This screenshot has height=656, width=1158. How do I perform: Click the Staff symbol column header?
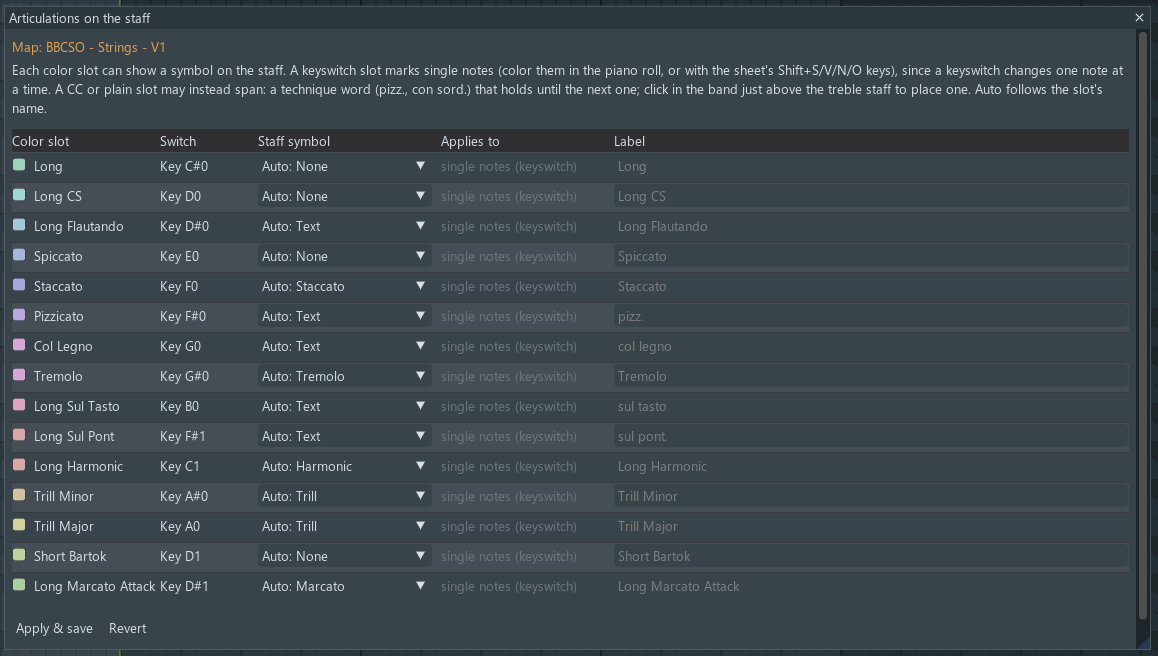pos(294,141)
